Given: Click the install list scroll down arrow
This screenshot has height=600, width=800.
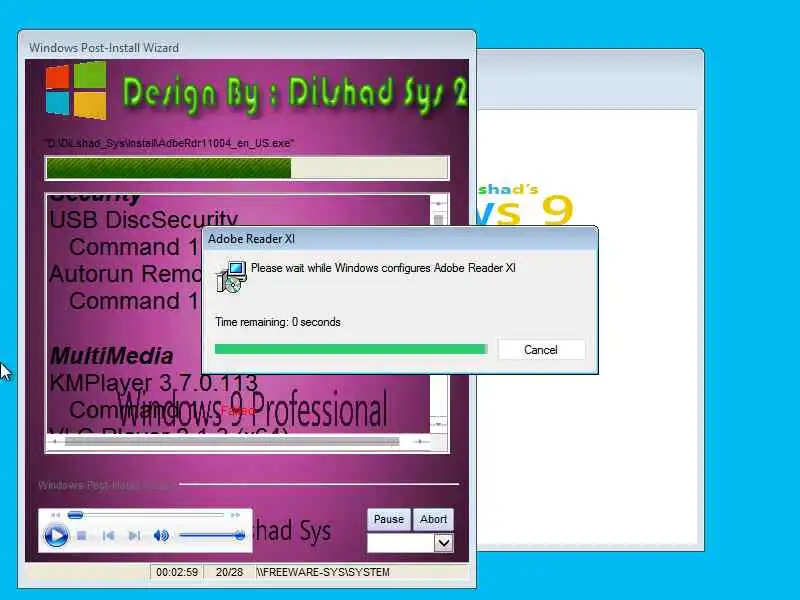Looking at the screenshot, I should (438, 424).
